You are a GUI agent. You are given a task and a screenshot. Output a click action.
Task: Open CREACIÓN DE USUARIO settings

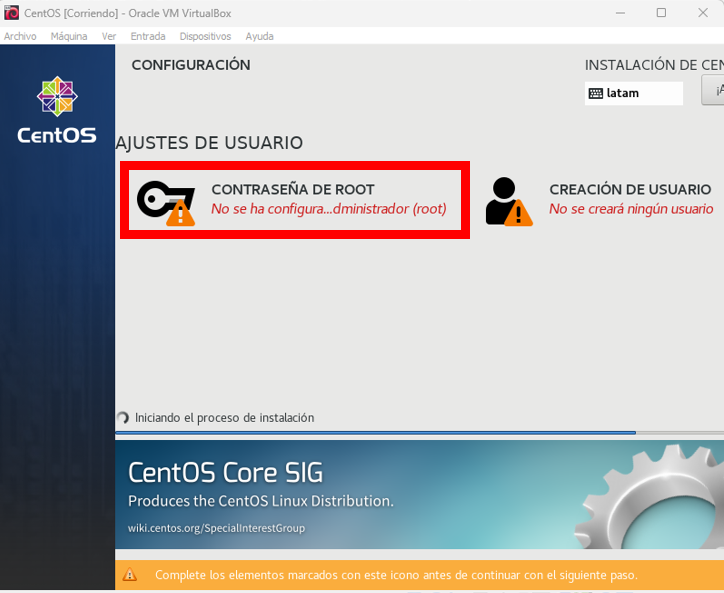point(598,200)
